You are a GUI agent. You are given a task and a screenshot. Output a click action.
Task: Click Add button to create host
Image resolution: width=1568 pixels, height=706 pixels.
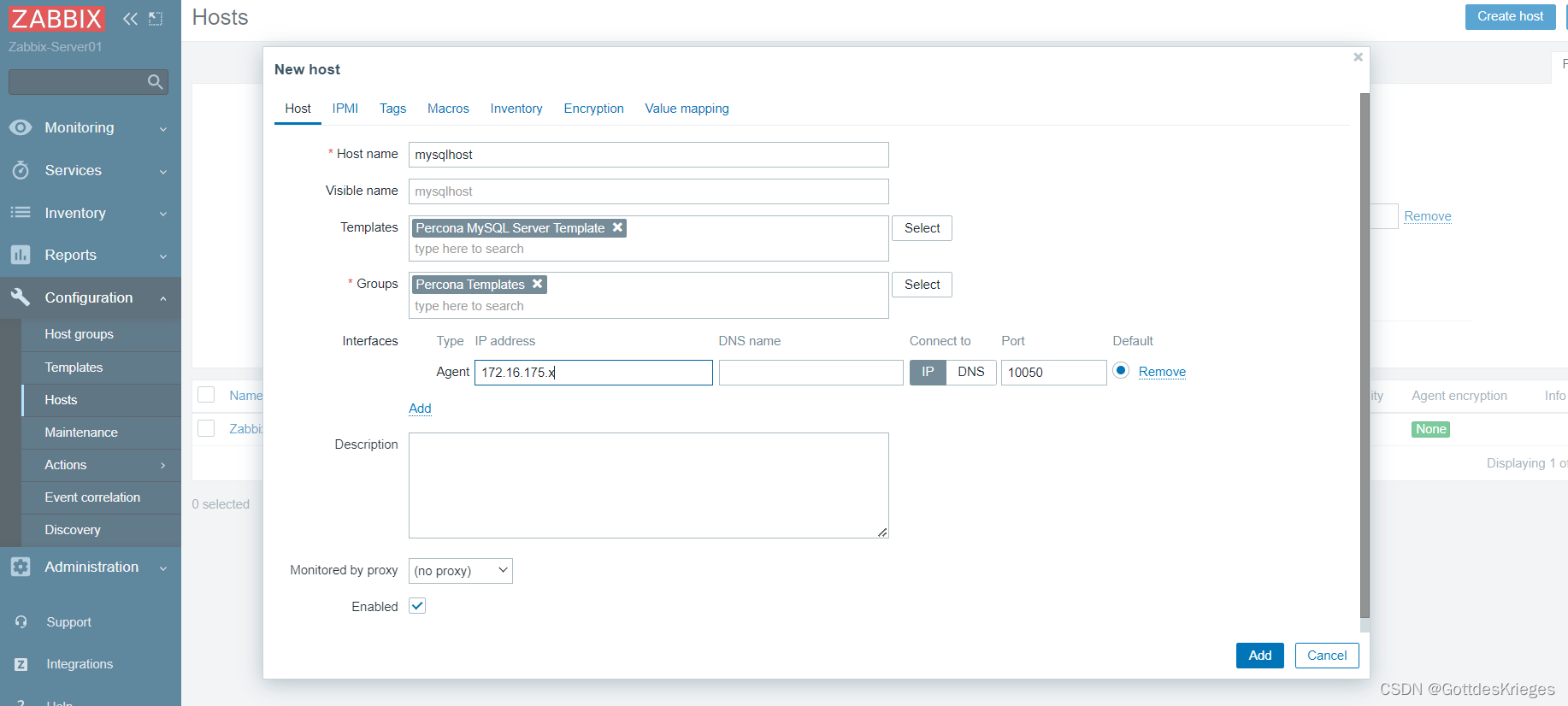(1259, 656)
